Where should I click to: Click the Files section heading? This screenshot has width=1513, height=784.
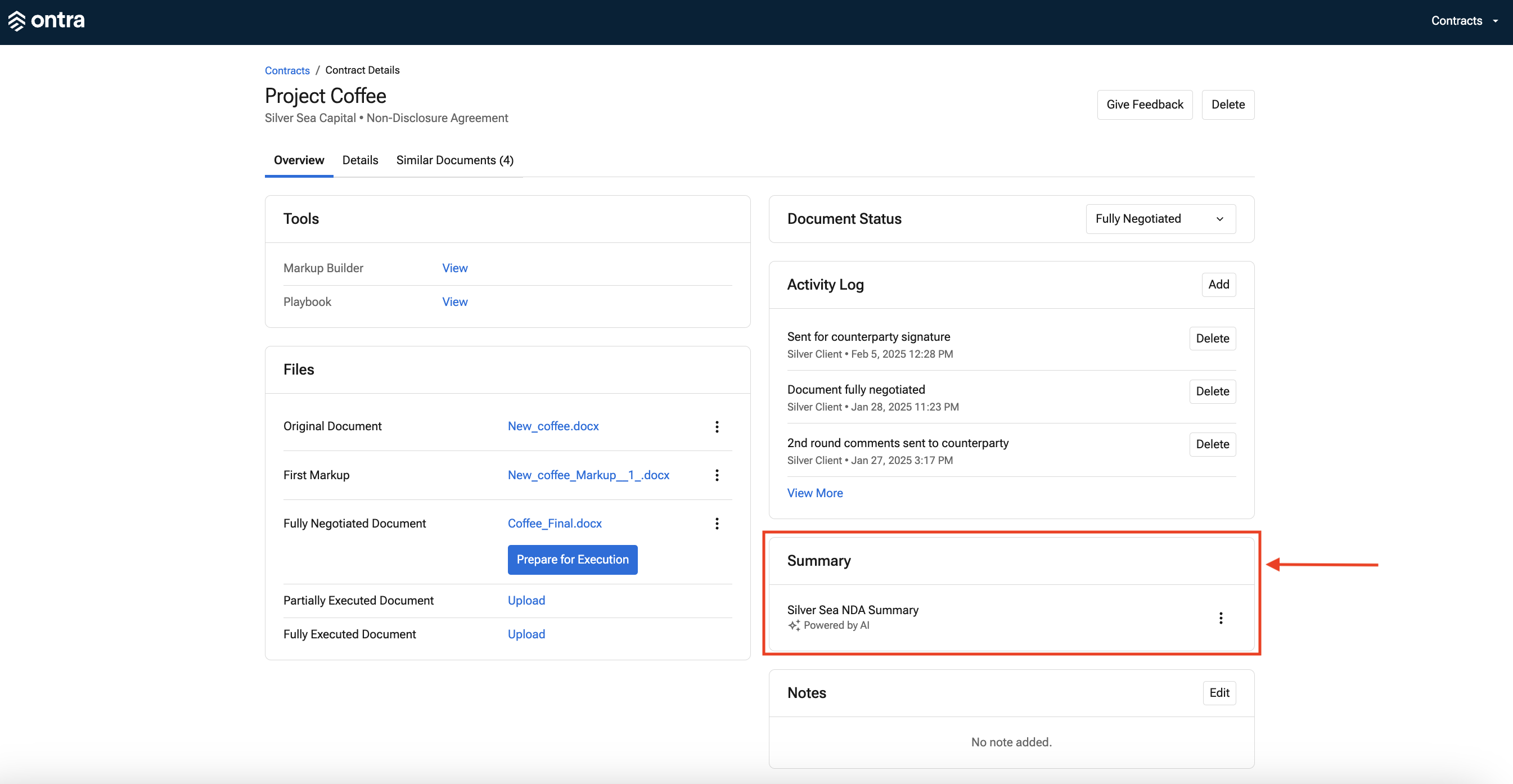[298, 370]
